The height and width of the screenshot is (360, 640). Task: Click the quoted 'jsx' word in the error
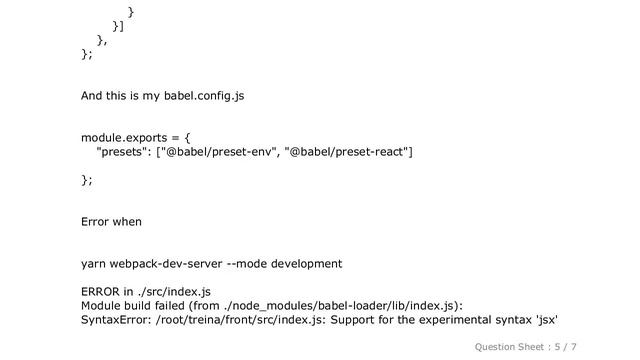tap(547, 320)
